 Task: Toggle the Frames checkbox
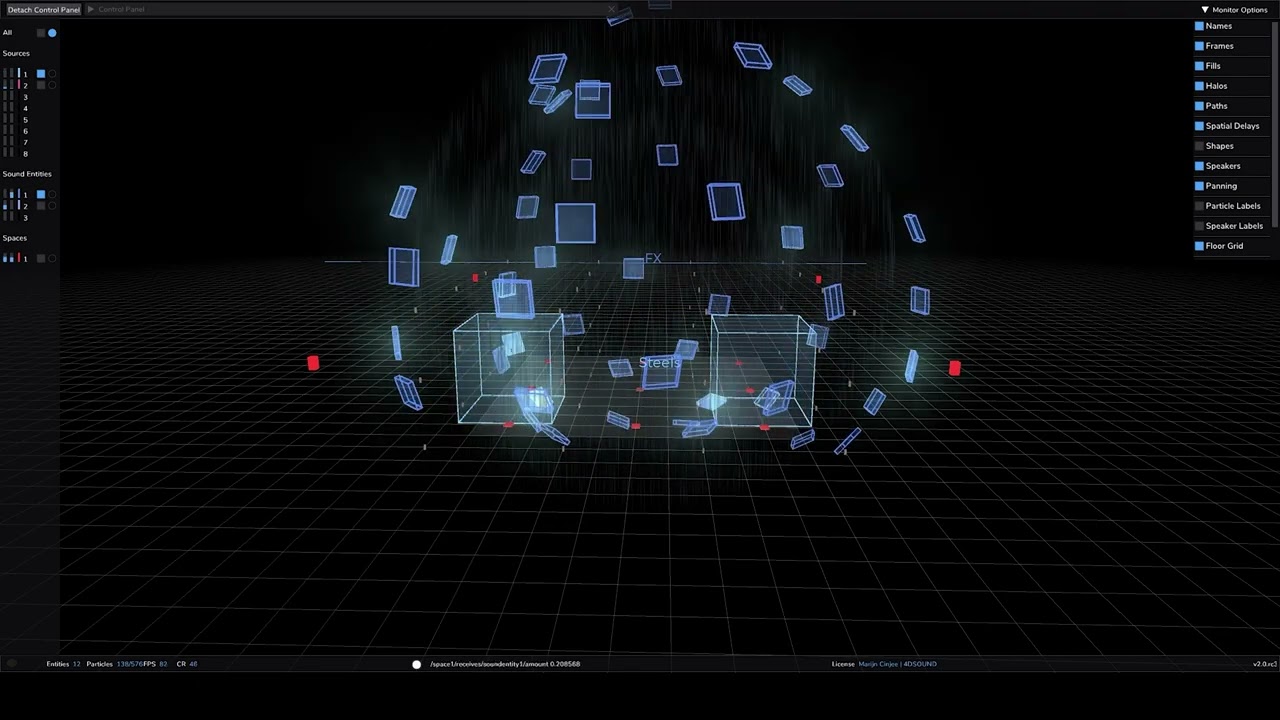[x=1200, y=46]
